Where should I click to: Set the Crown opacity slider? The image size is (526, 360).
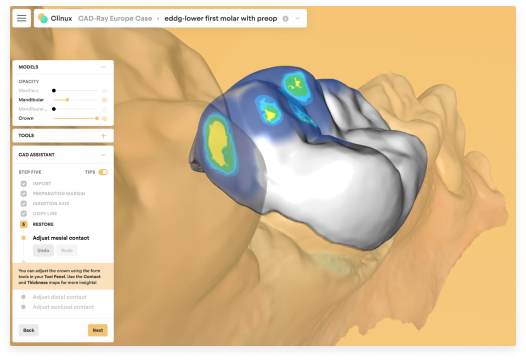click(75, 118)
